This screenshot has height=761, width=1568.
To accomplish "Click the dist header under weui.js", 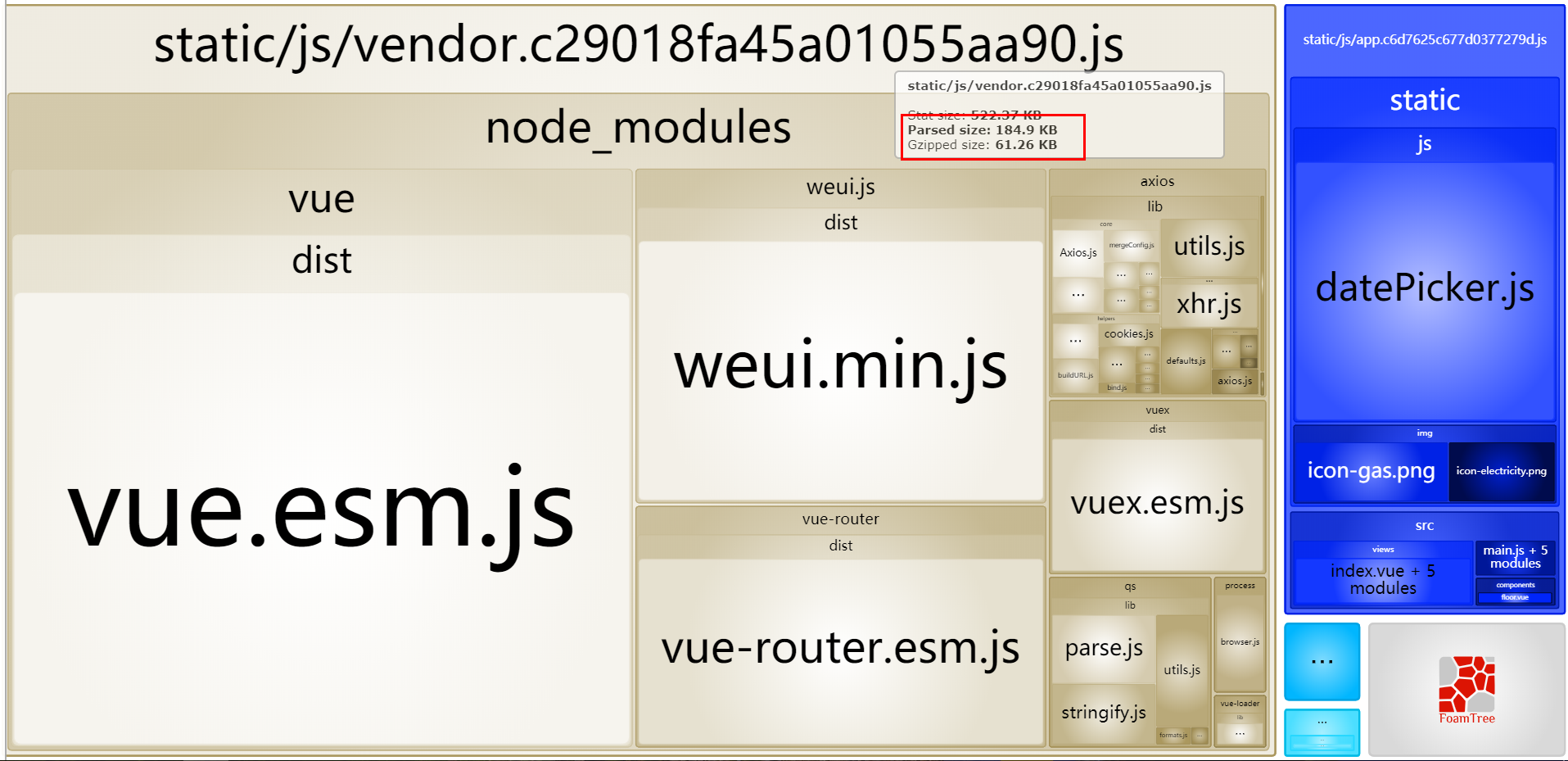I will [x=841, y=223].
